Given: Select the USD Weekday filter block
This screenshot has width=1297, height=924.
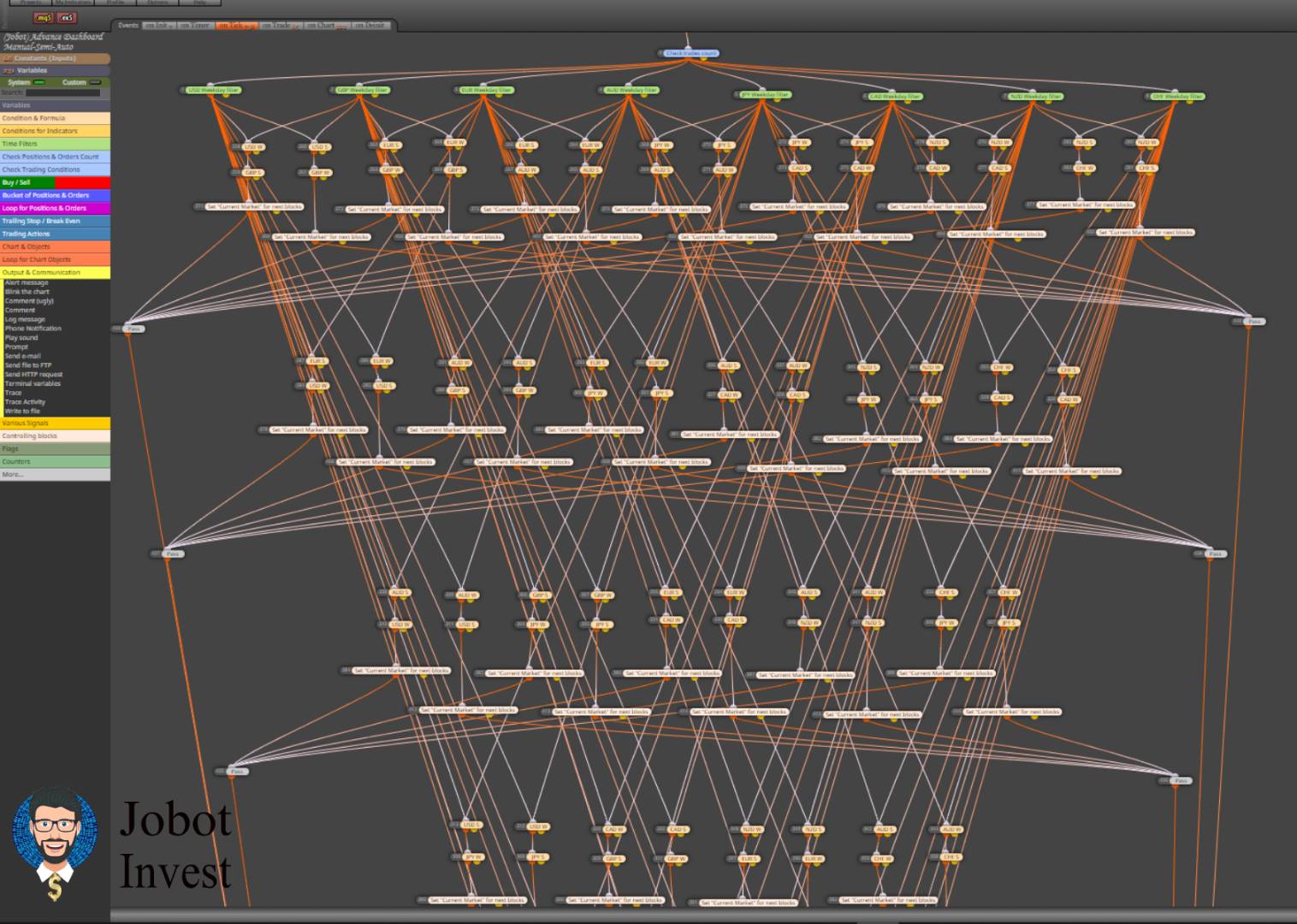Looking at the screenshot, I should pos(213,90).
